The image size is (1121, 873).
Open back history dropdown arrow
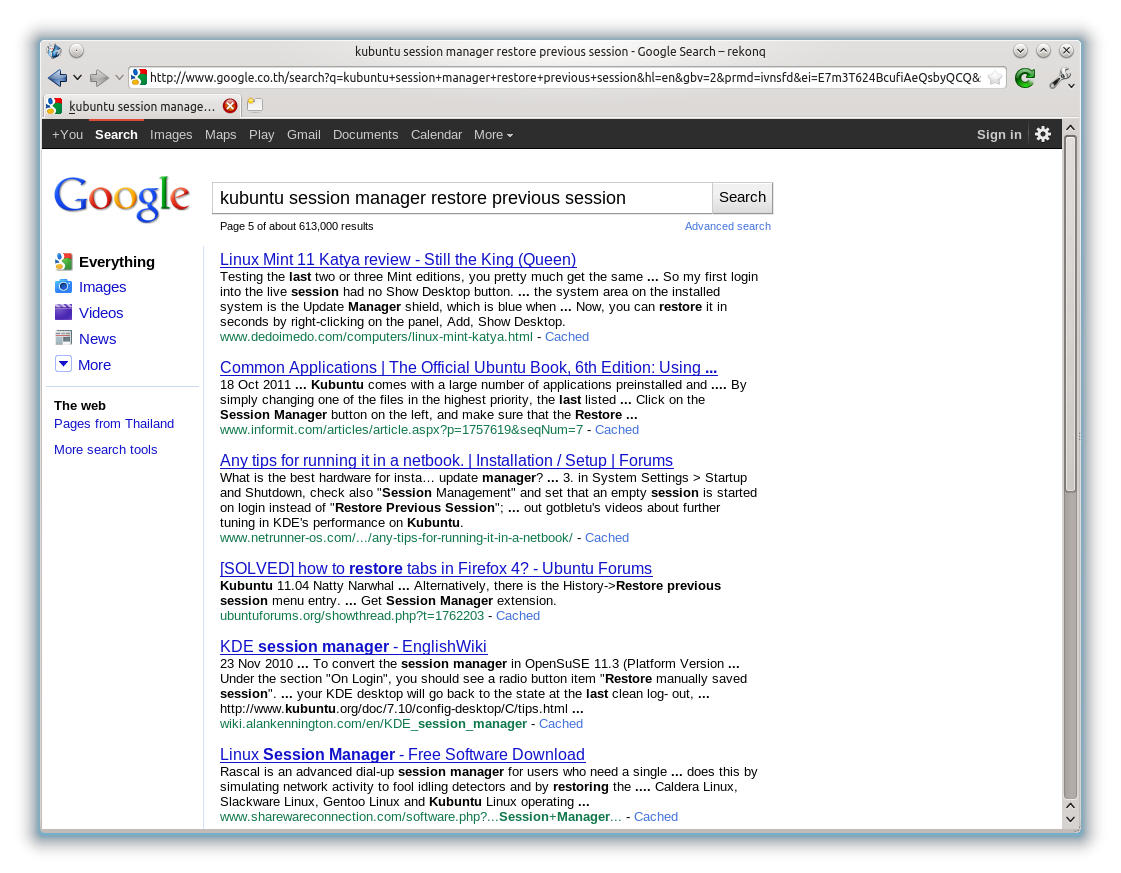pyautogui.click(x=77, y=77)
